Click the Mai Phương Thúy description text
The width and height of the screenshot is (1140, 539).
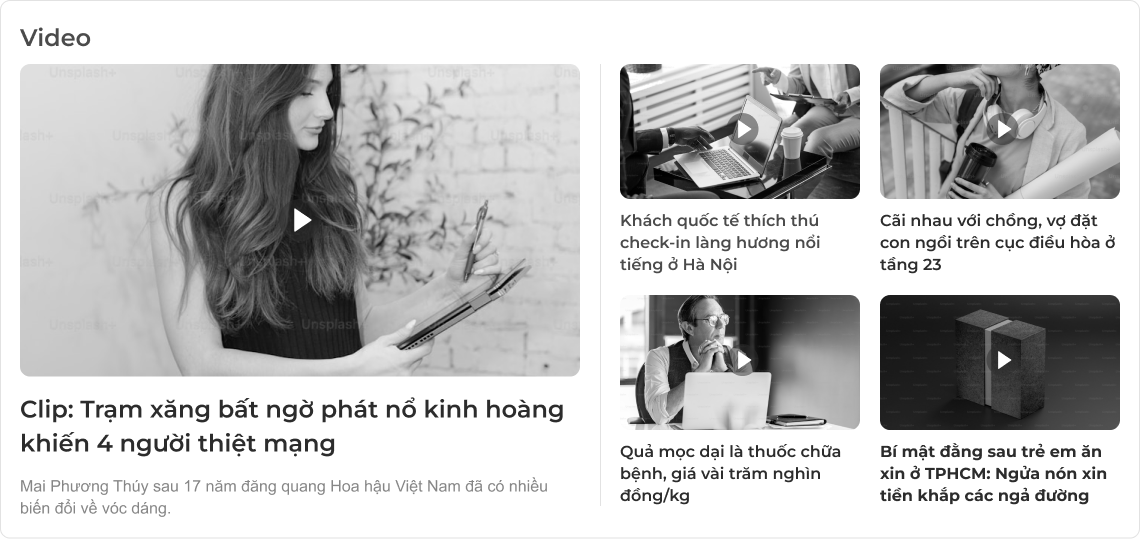click(284, 497)
